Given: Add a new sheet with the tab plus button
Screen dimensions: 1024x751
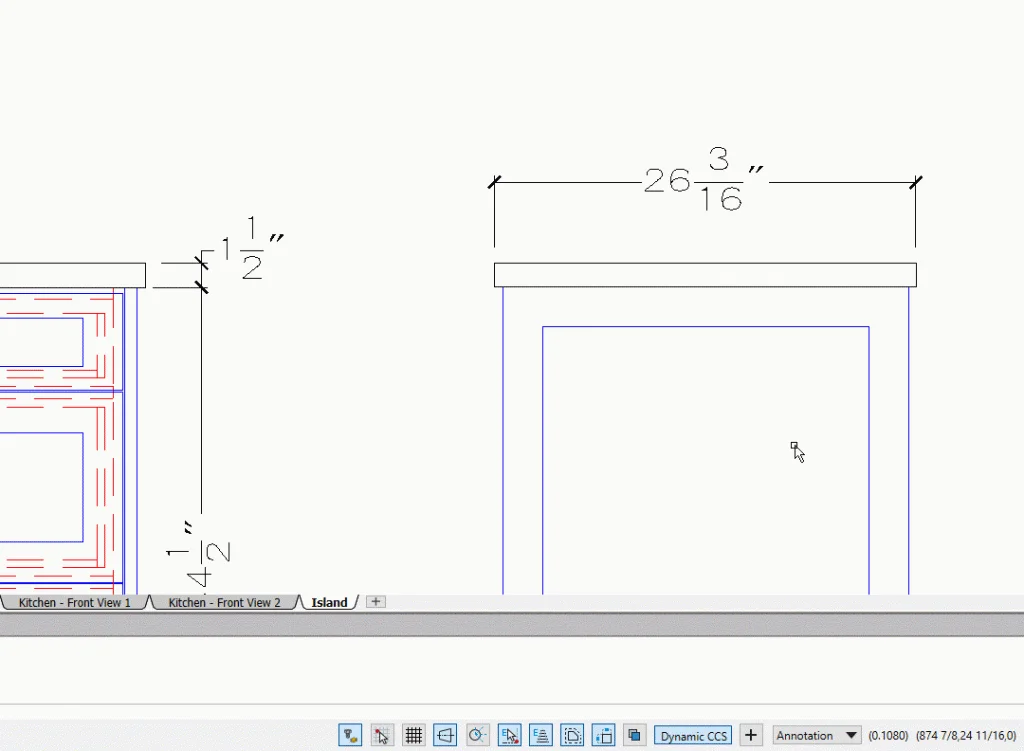Looking at the screenshot, I should tap(376, 602).
